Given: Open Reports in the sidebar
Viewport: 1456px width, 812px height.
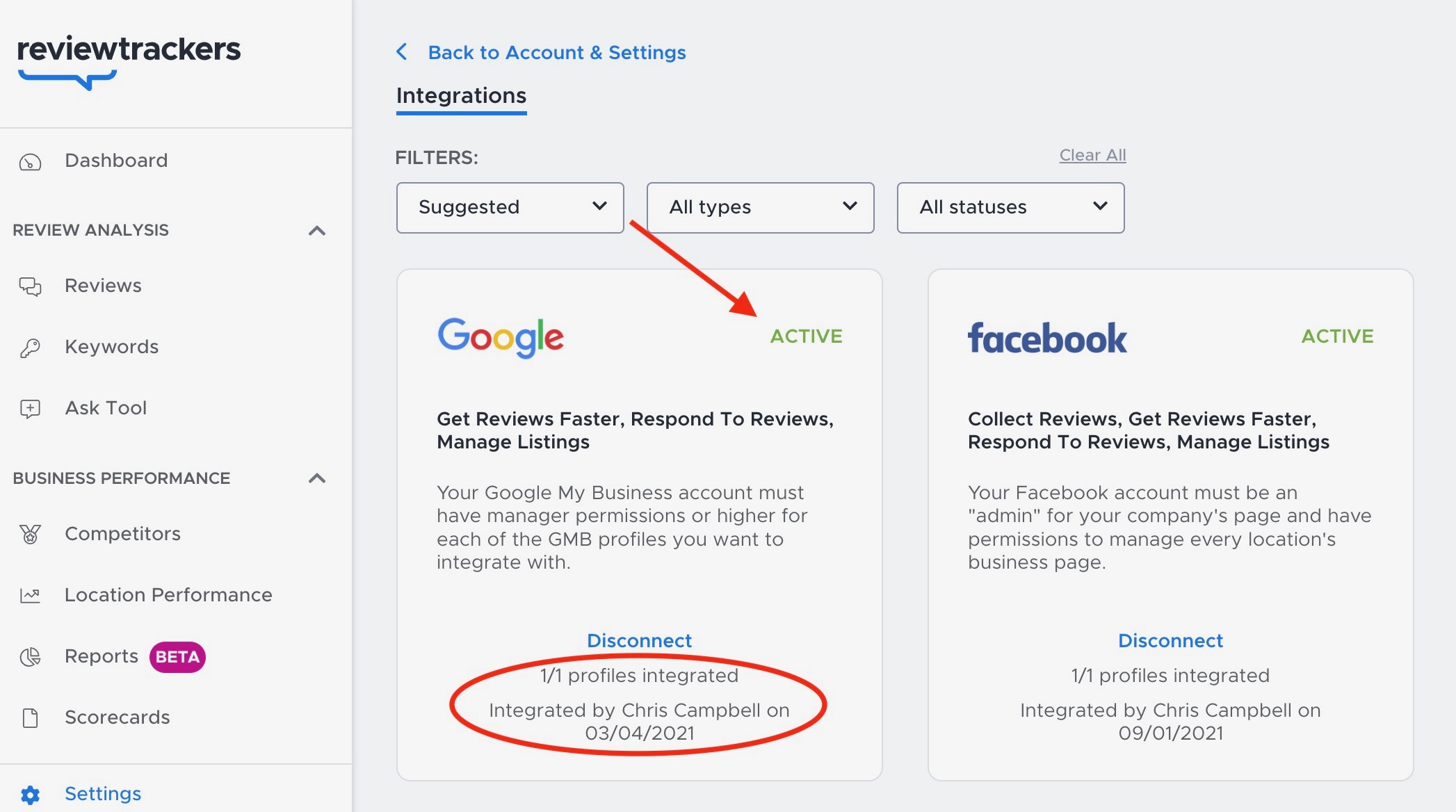Looking at the screenshot, I should [102, 656].
